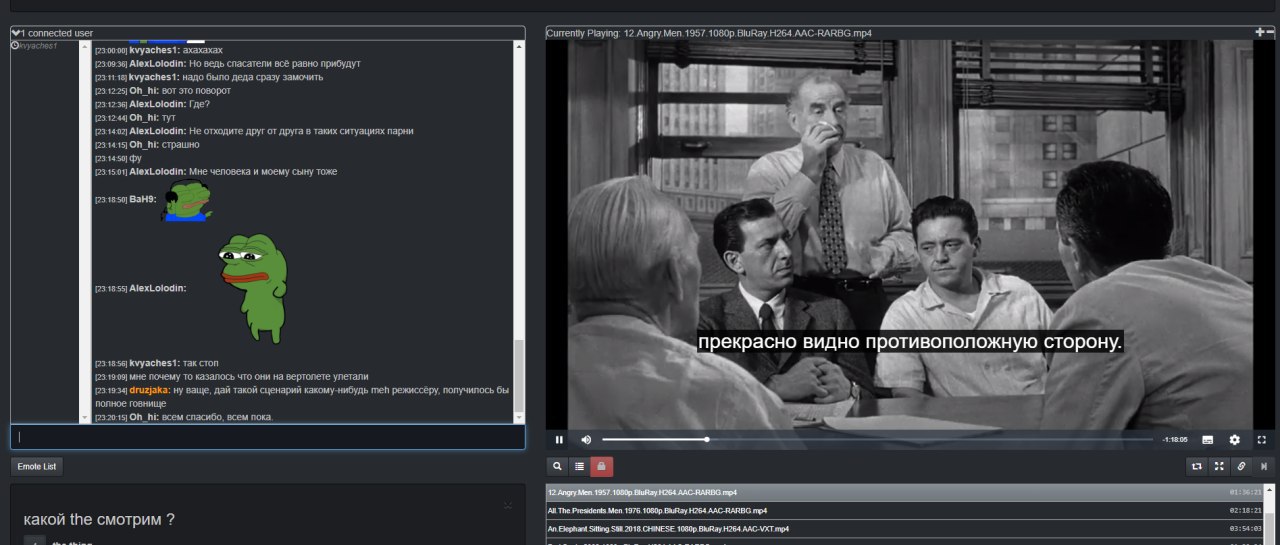Click the 'вот это поворот' message from Oh_hi
1280x545 pixels.
point(197,91)
